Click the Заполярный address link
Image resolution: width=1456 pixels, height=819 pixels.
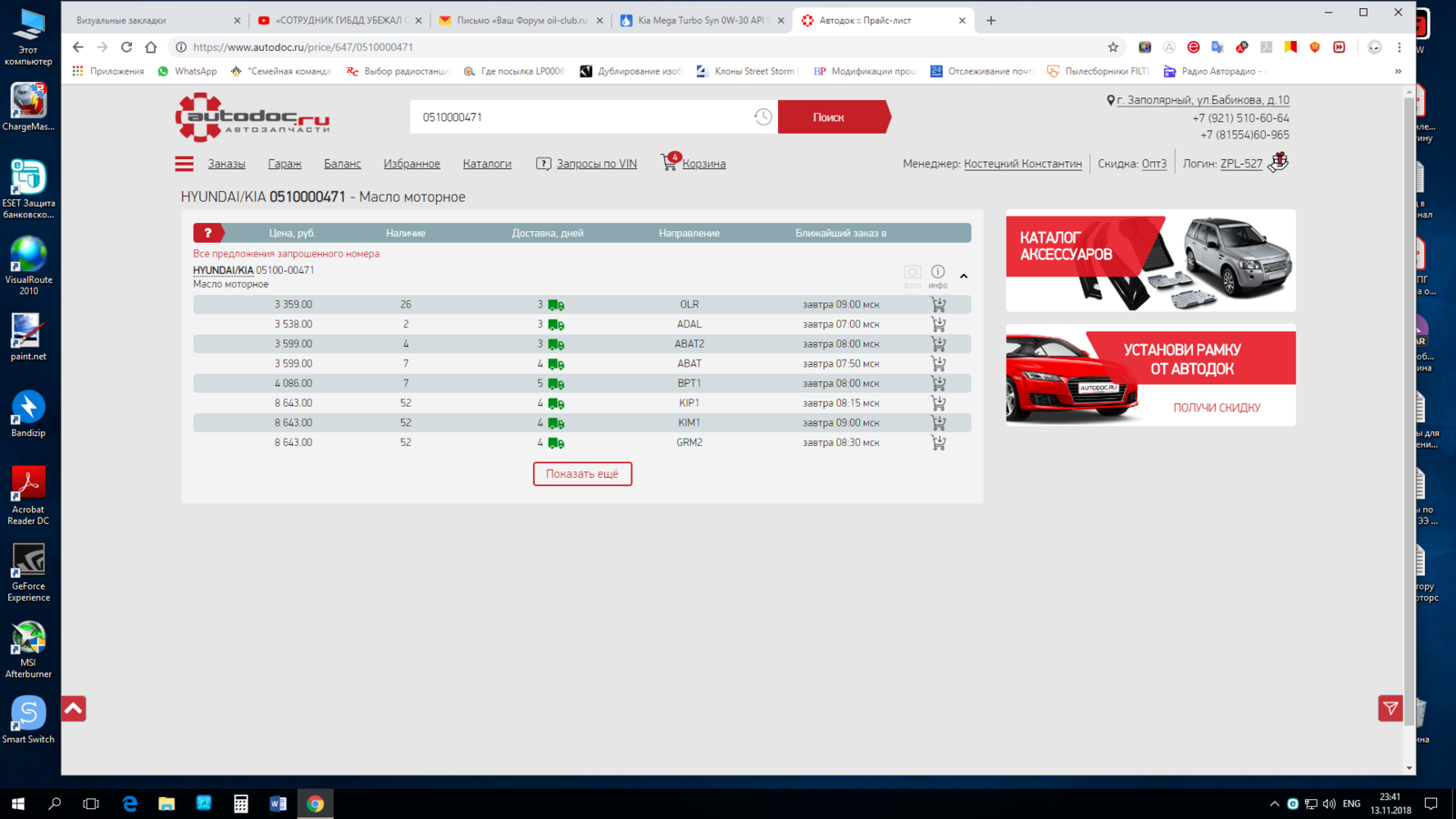pyautogui.click(x=1203, y=100)
